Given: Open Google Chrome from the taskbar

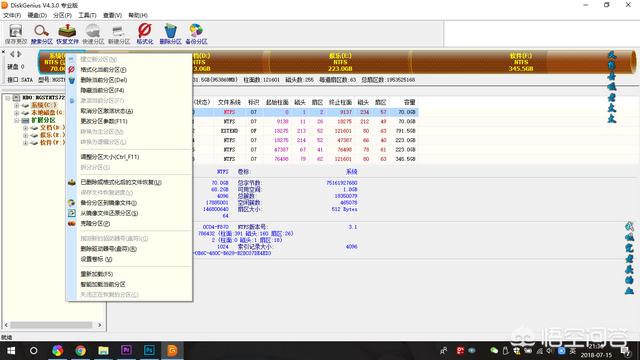Looking at the screenshot, I should tap(80, 350).
